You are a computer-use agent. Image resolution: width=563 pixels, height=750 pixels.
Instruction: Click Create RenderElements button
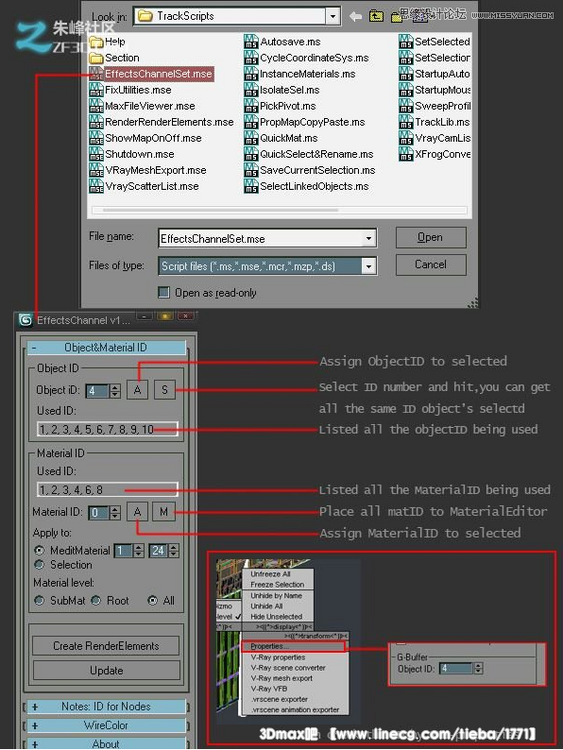106,646
